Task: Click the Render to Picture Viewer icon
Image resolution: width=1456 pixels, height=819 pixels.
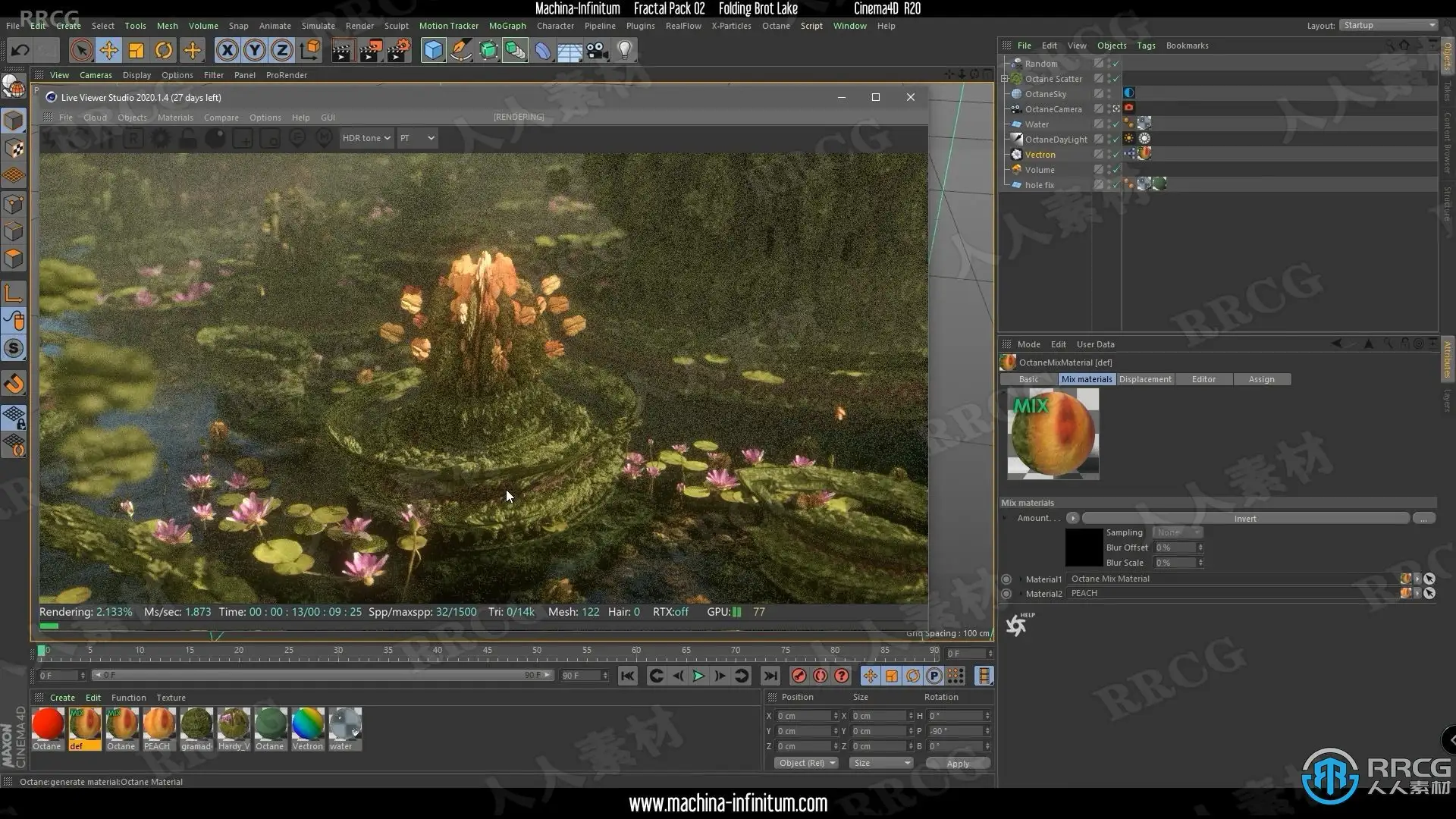Action: (370, 51)
